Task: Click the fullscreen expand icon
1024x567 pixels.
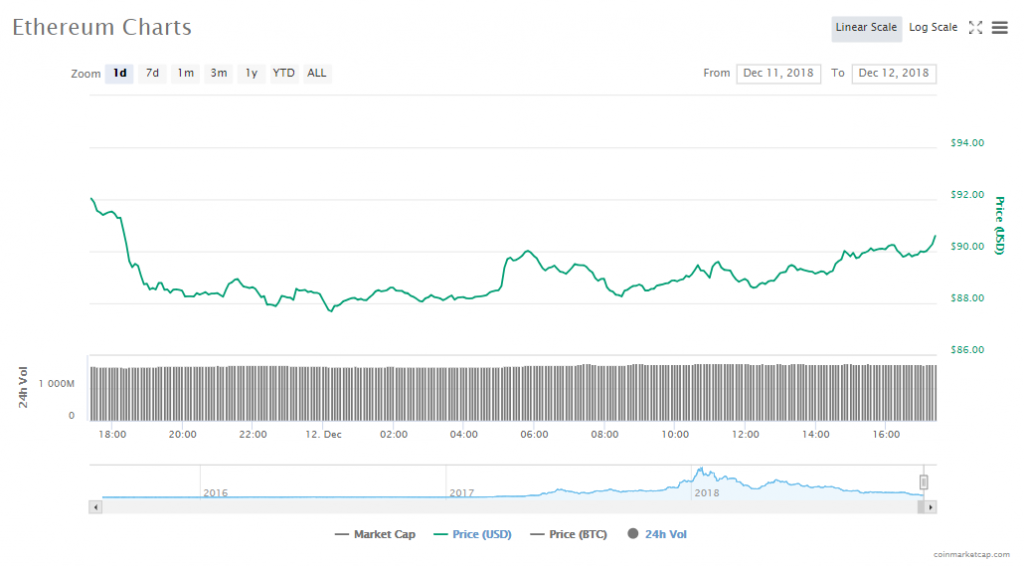Action: tap(976, 28)
